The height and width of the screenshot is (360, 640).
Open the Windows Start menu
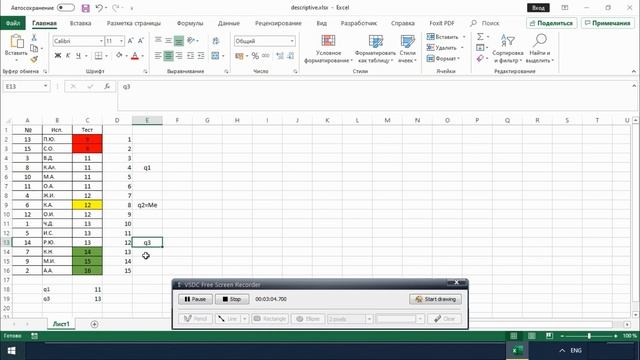click(11, 351)
